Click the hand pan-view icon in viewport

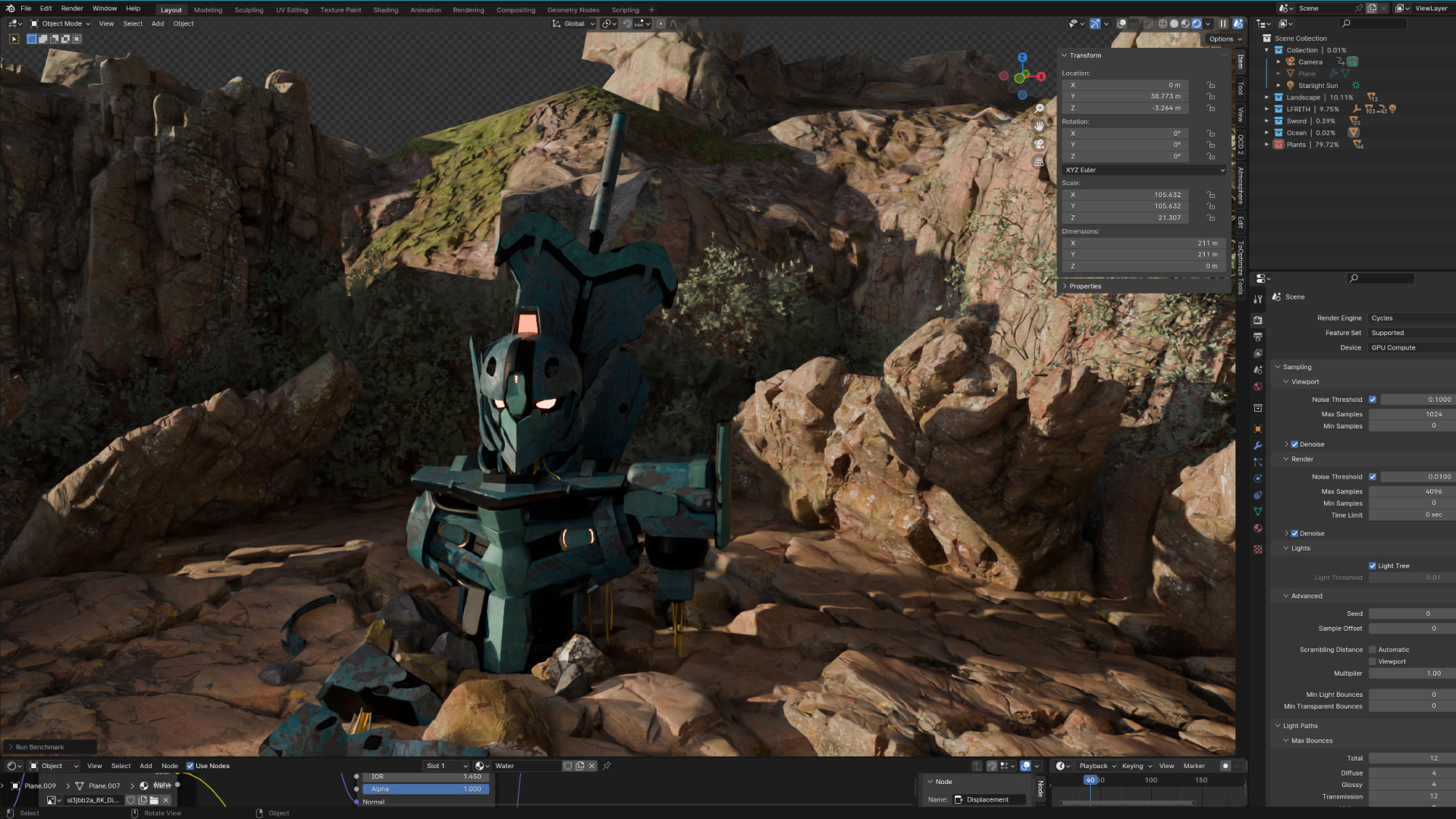1039,126
